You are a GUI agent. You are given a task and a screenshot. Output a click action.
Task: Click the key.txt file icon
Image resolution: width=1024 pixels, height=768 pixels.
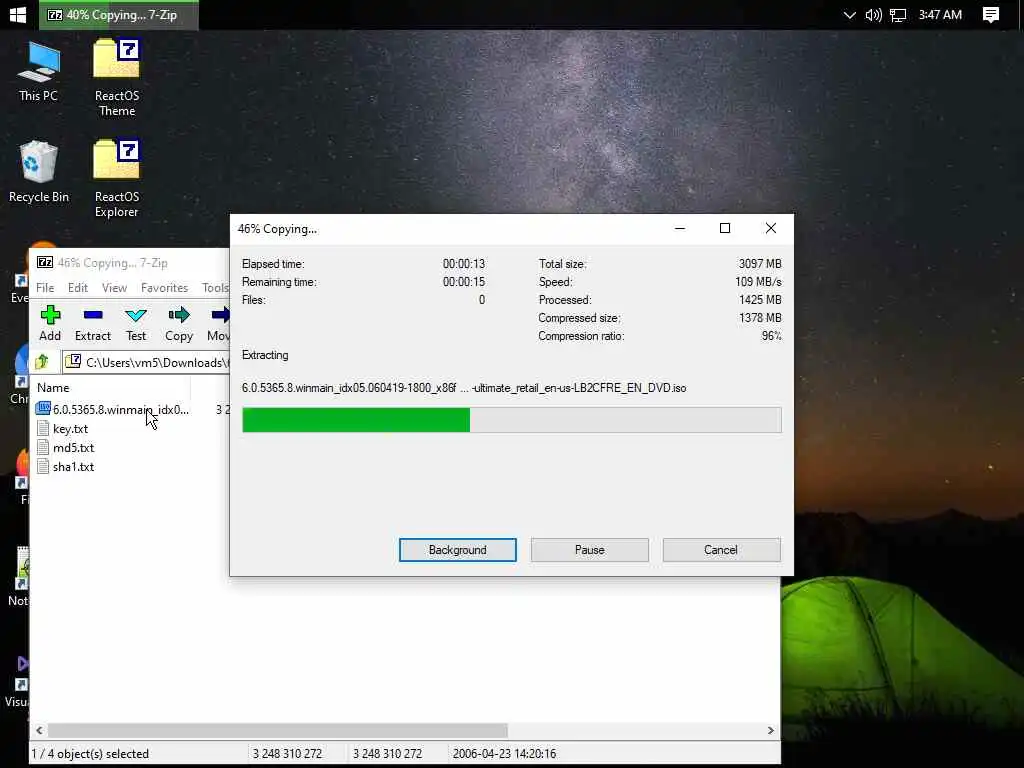[x=43, y=428]
